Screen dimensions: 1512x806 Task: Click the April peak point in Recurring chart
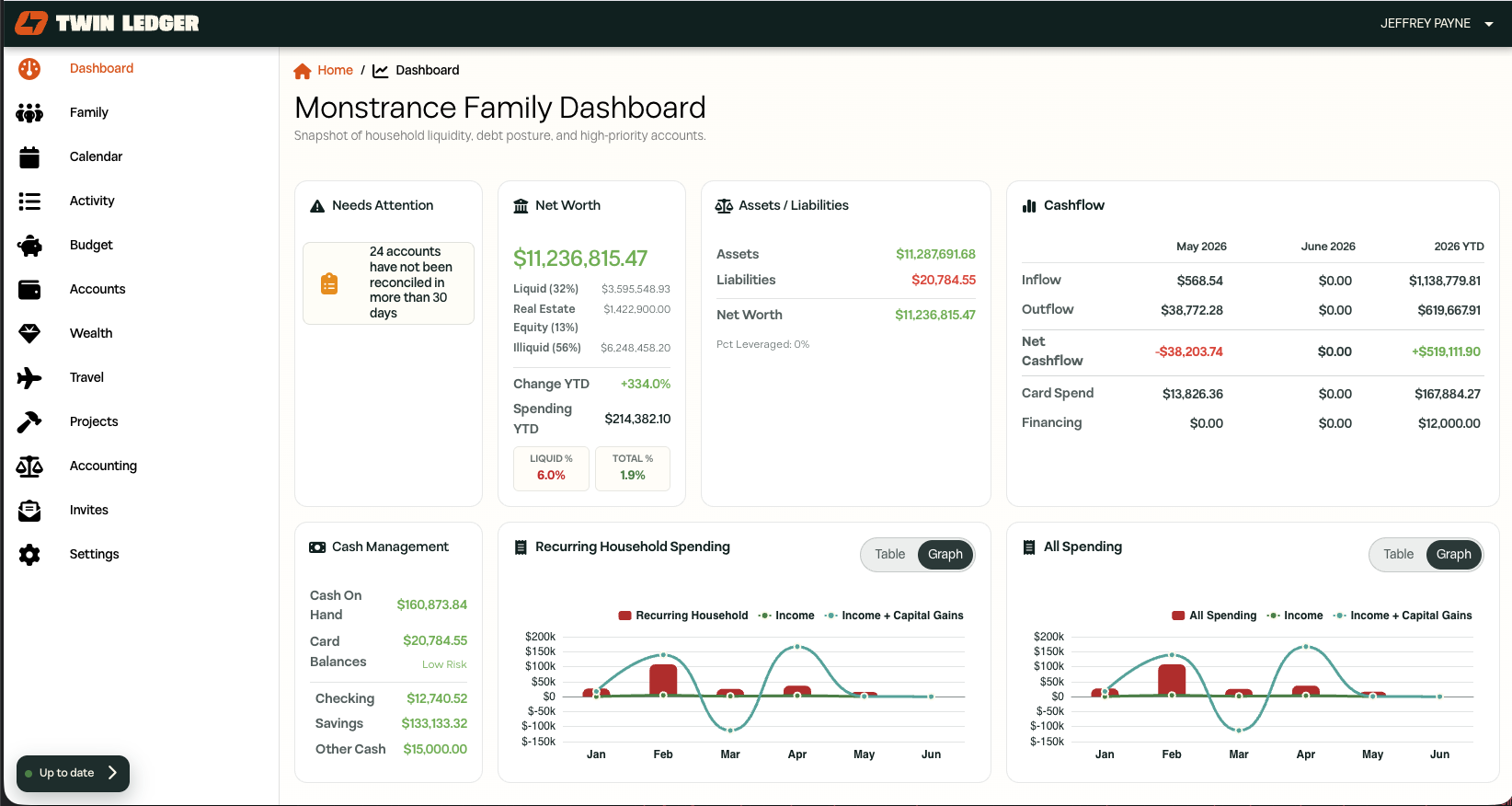click(797, 647)
